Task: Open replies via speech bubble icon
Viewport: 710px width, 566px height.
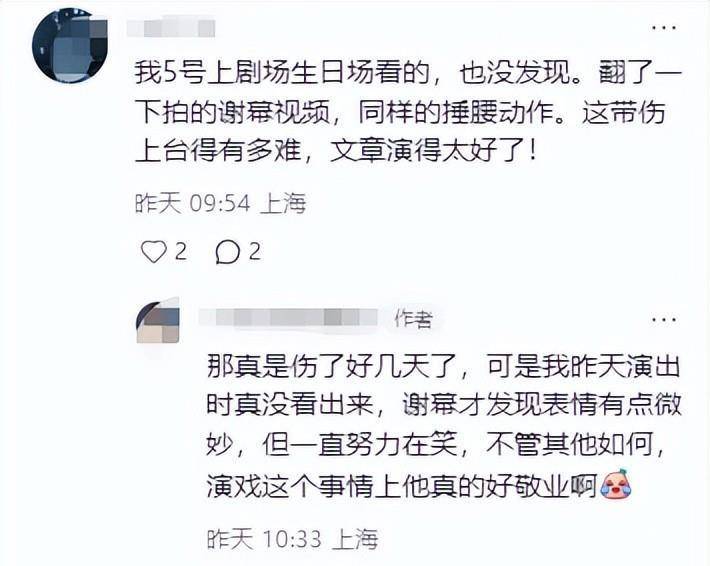Action: click(227, 252)
